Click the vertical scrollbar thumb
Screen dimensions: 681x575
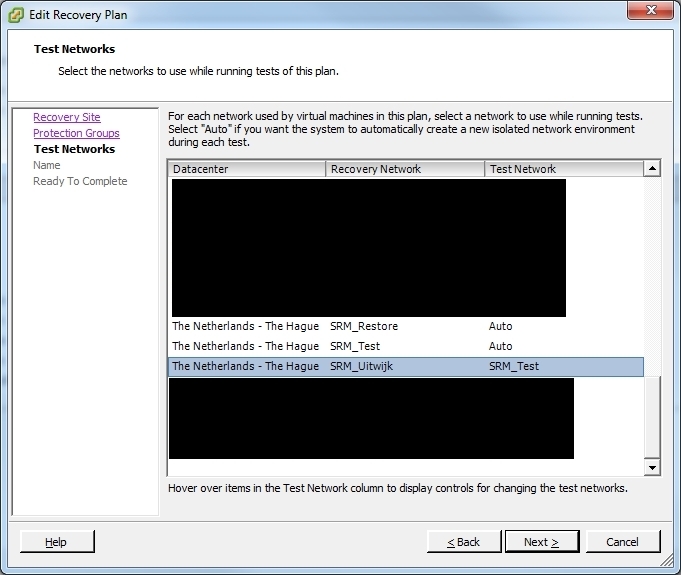(x=652, y=416)
